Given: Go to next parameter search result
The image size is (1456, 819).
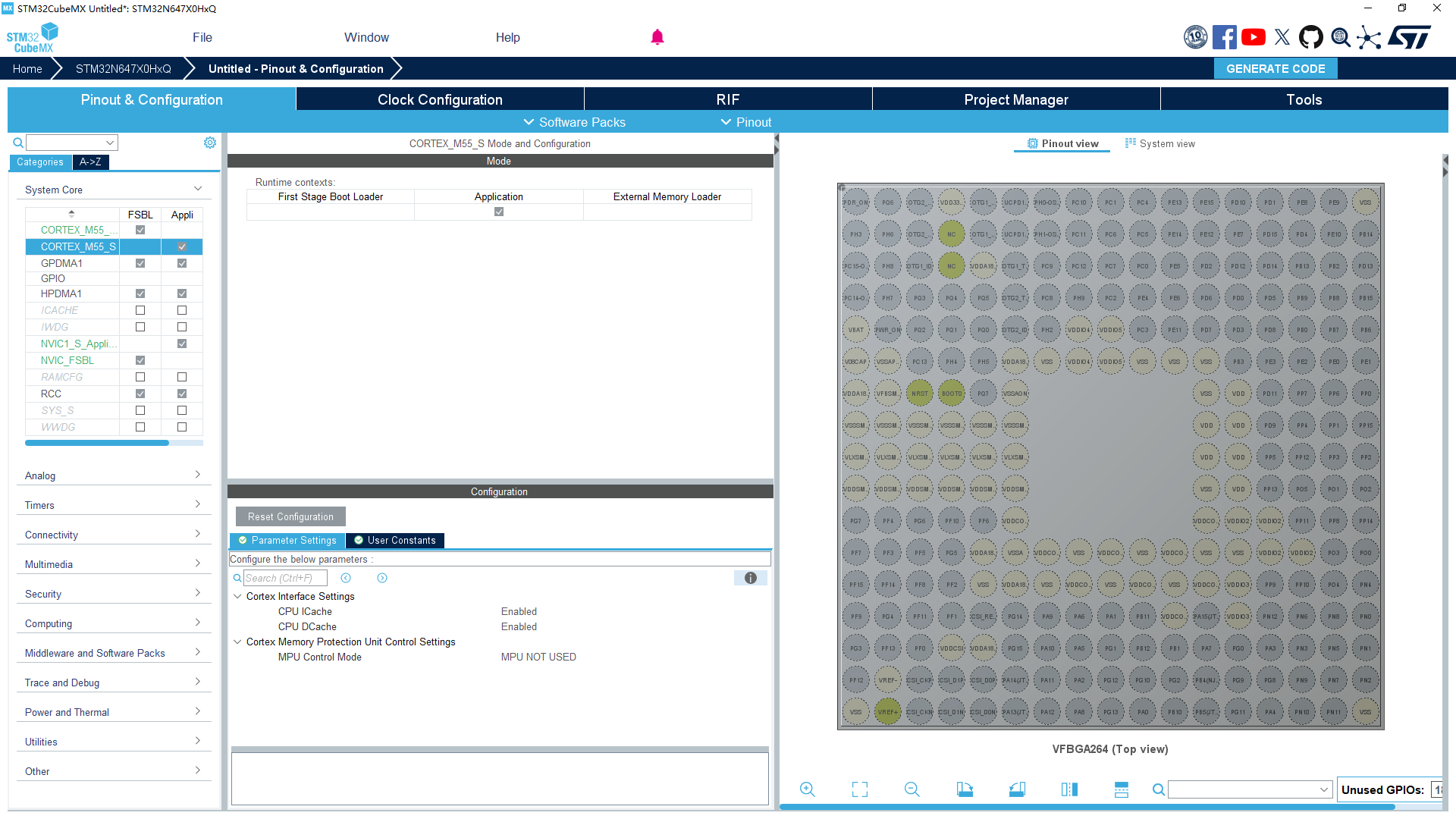Looking at the screenshot, I should (382, 578).
